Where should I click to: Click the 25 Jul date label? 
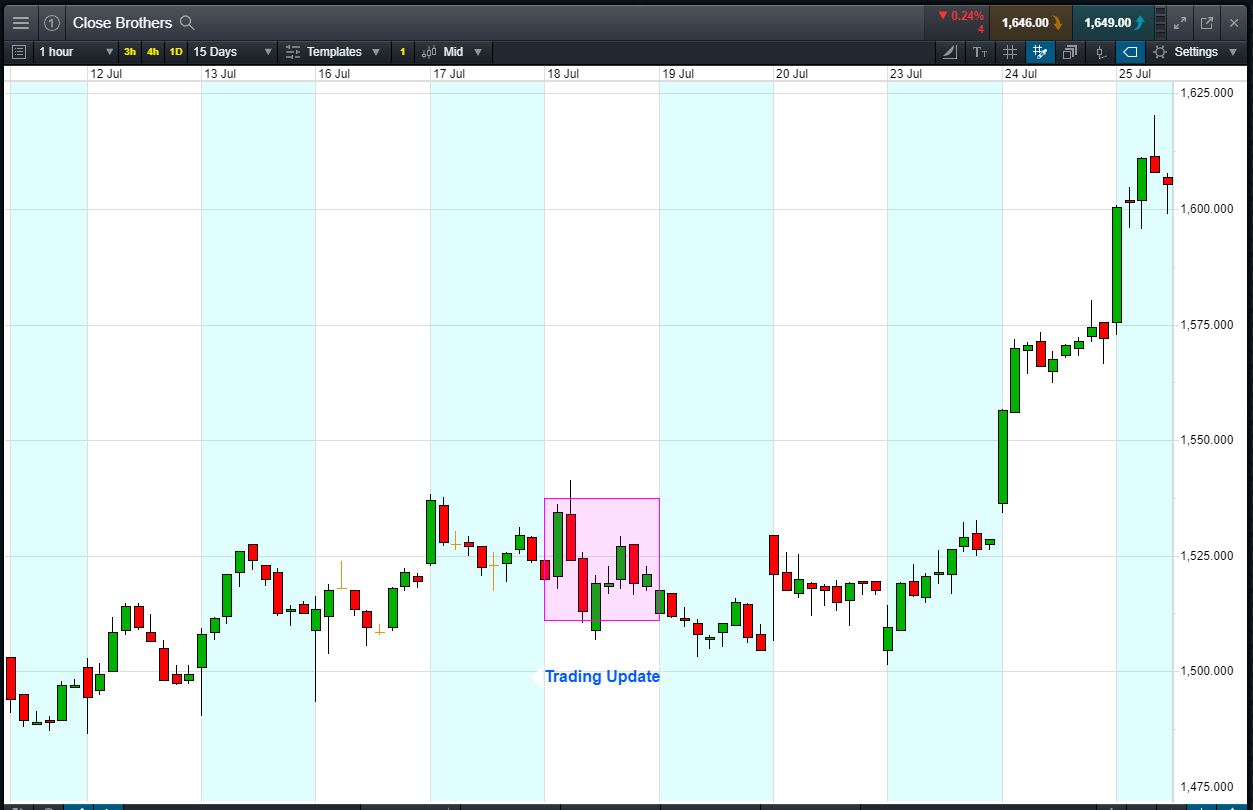pos(1135,74)
